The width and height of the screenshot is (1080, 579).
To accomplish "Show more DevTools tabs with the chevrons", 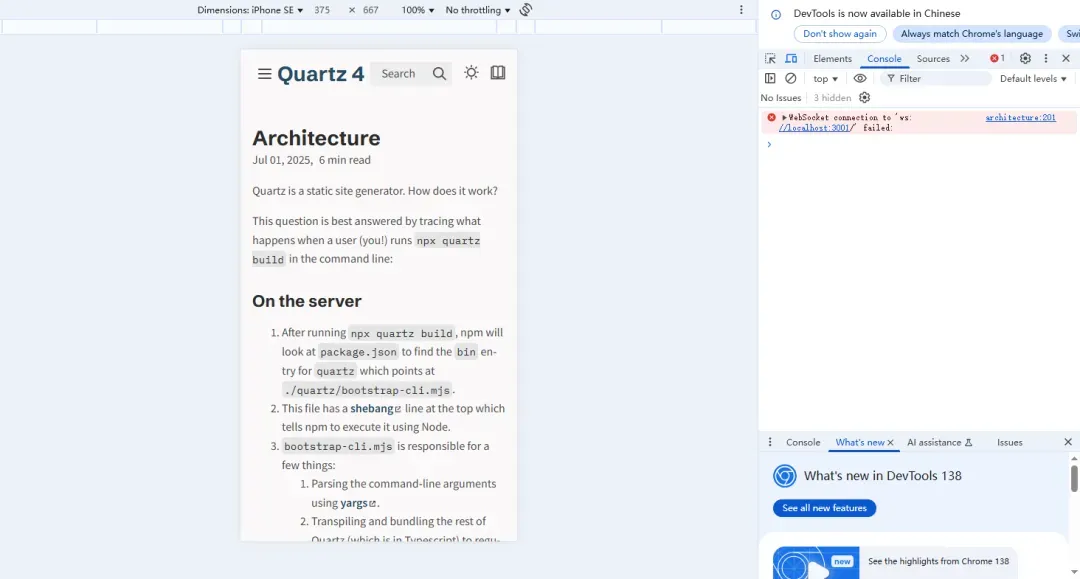I will (965, 59).
